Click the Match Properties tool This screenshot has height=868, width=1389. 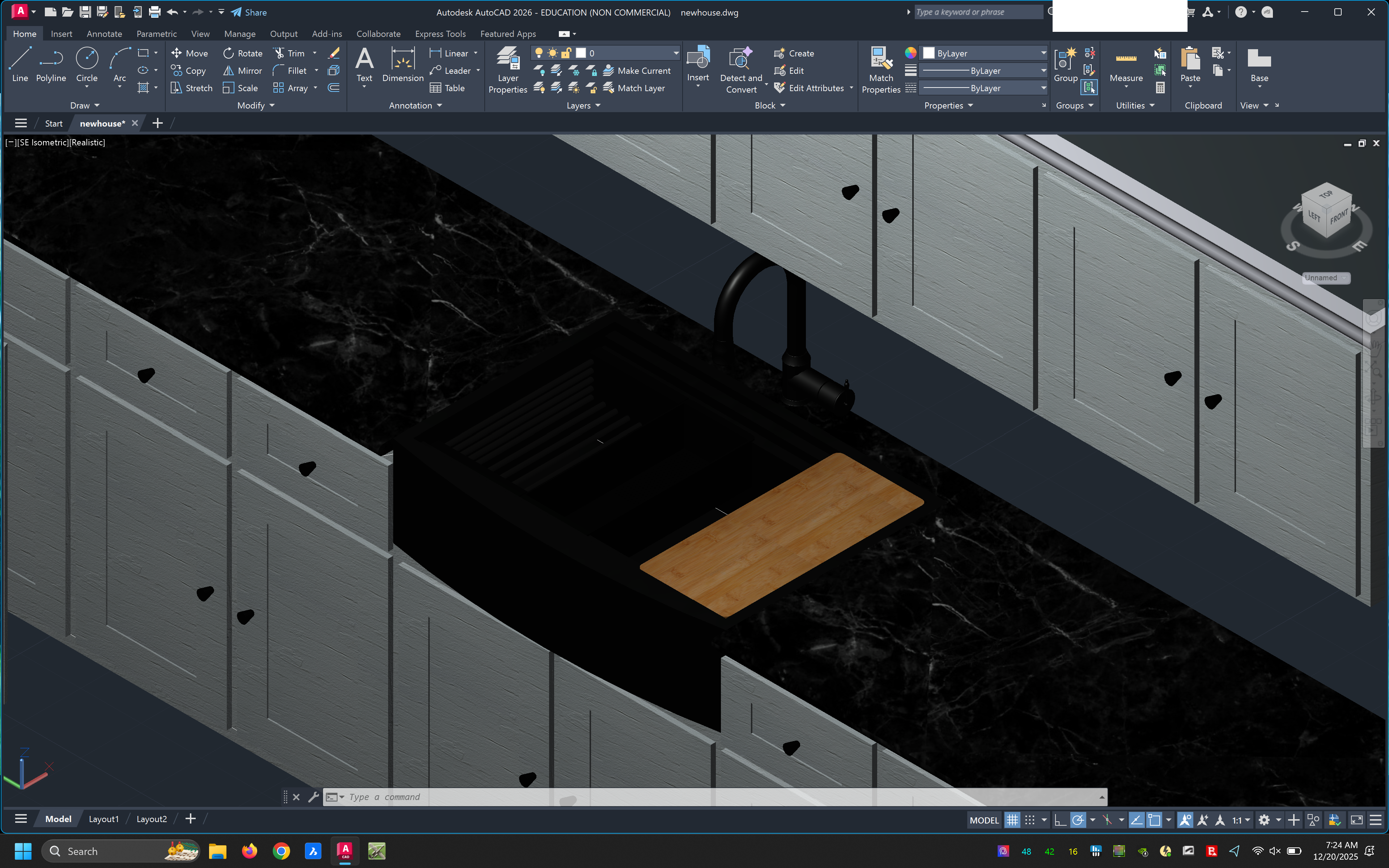point(881,70)
